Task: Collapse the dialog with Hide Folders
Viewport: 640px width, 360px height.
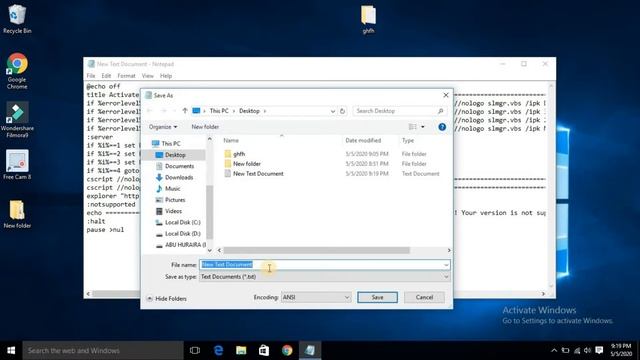Action: pyautogui.click(x=167, y=299)
